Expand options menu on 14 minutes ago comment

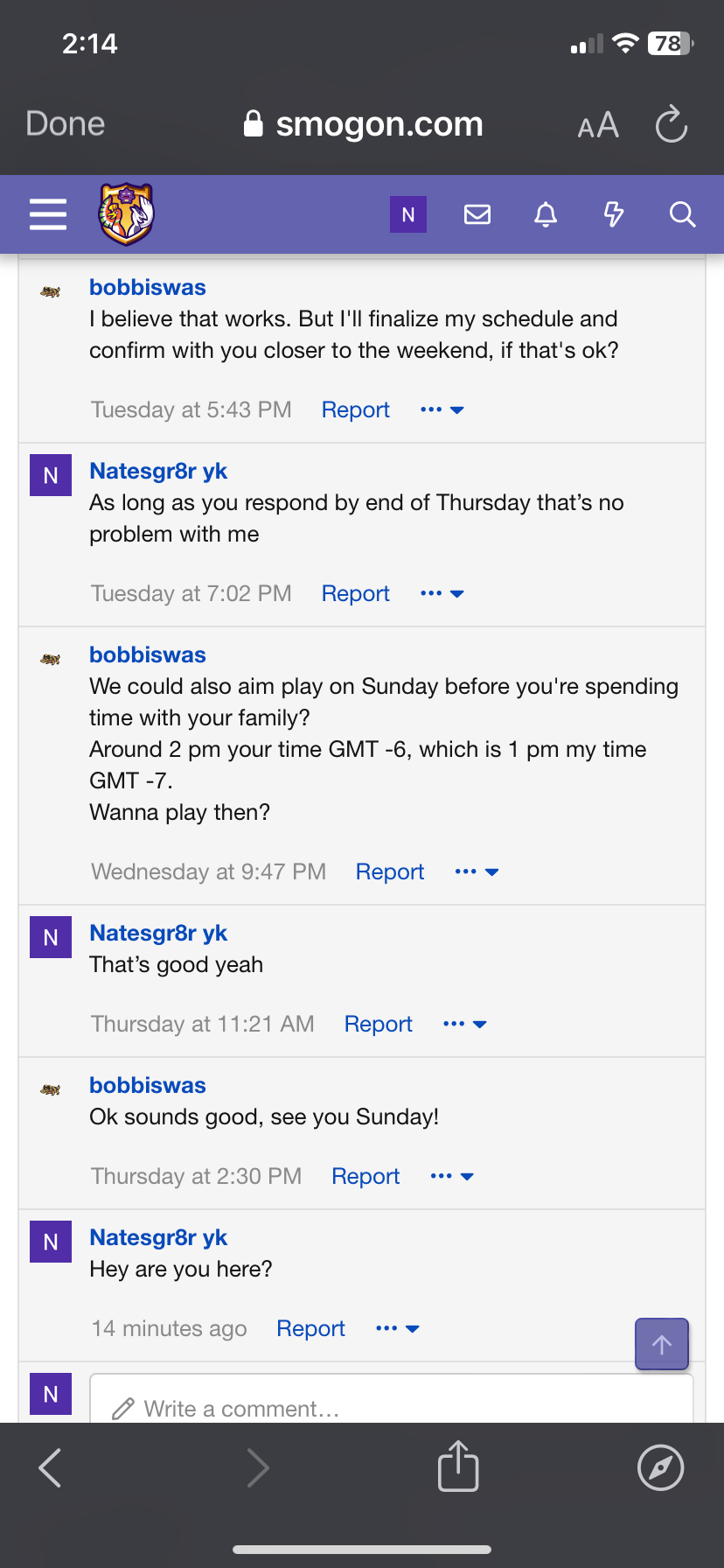coord(398,1328)
